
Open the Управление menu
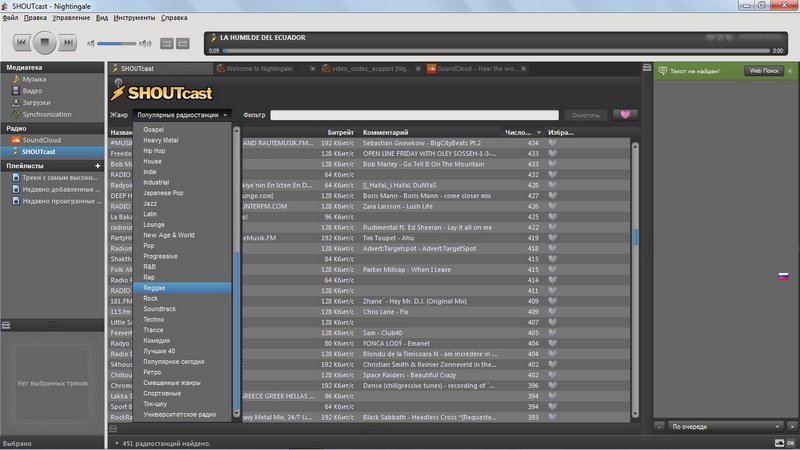click(71, 17)
